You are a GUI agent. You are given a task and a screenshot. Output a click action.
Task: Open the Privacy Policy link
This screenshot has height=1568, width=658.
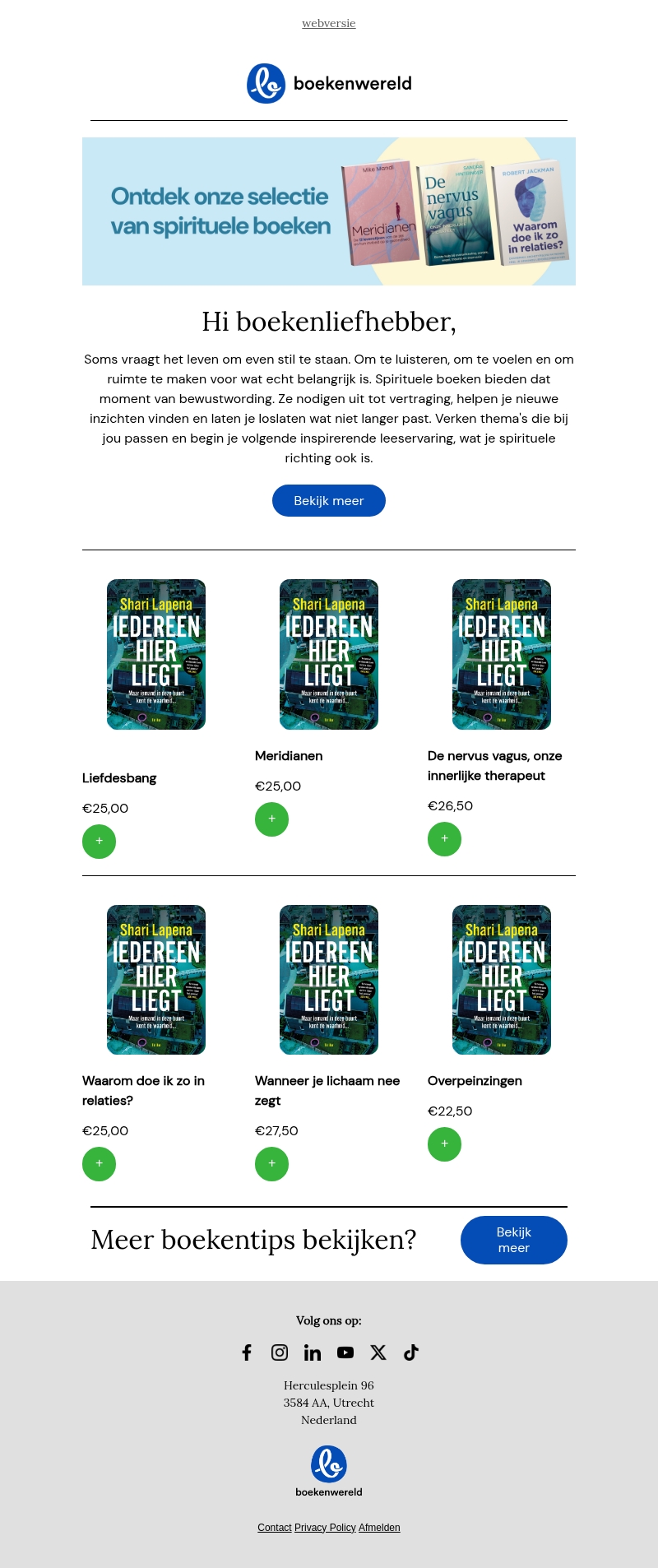325,1528
